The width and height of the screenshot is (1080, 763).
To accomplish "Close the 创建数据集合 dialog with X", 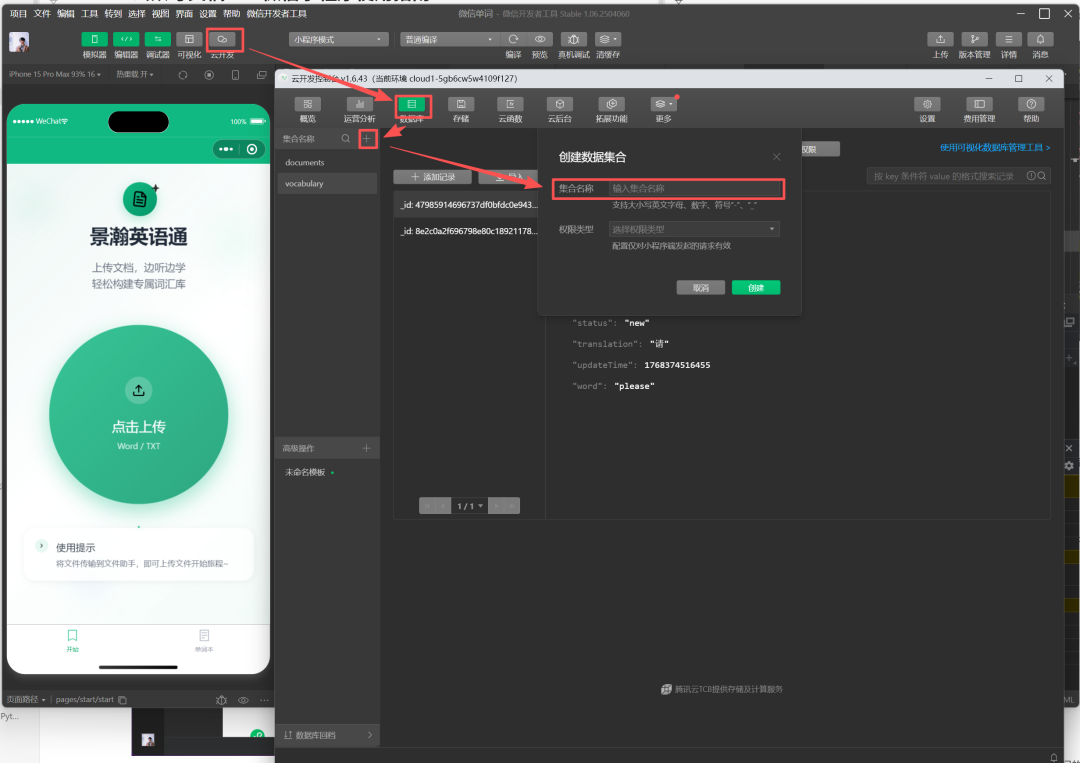I will [776, 157].
